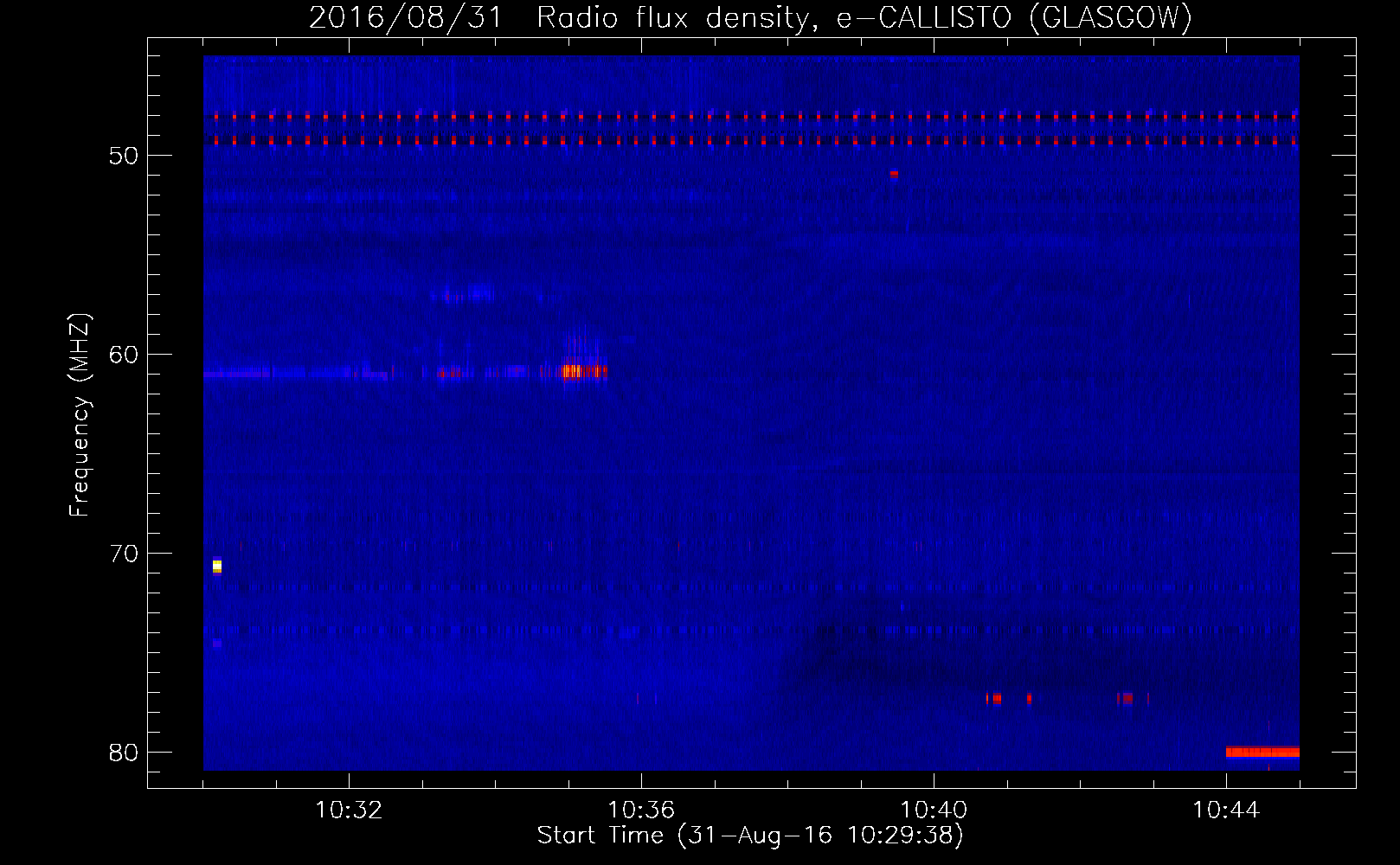Screen dimensions: 1400x865
Task: Click the 60 frequency tick label
Action: coord(124,355)
